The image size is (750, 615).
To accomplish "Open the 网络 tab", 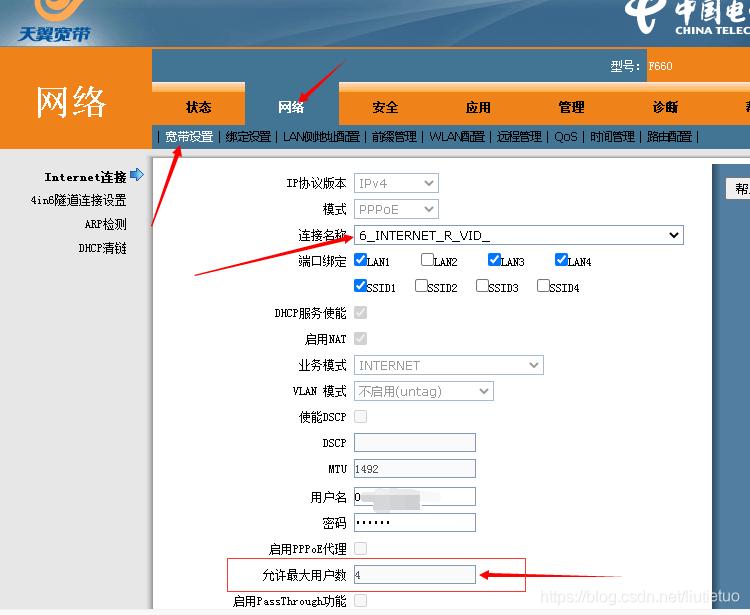I will [x=291, y=107].
